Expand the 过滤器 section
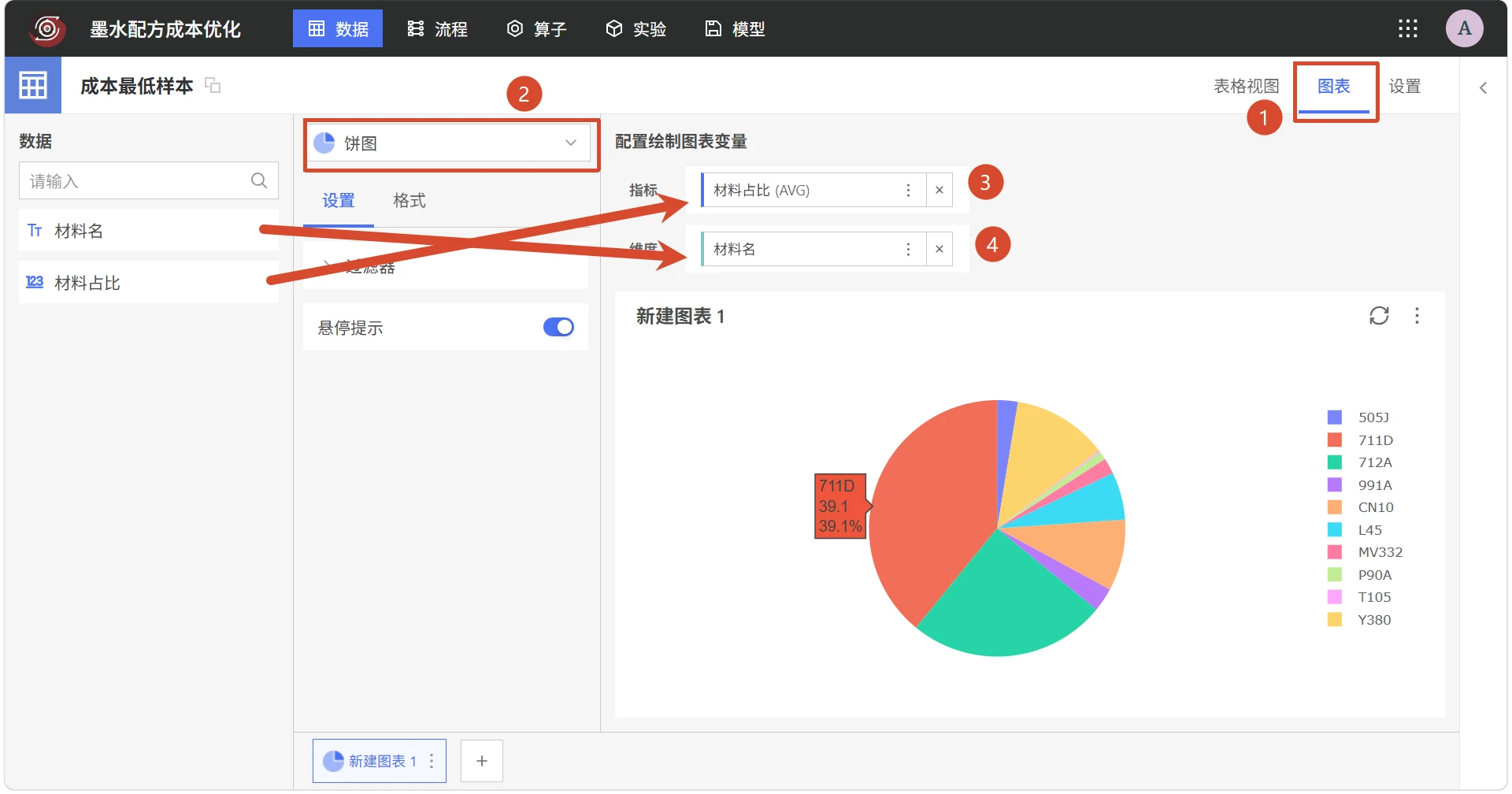This screenshot has height=794, width=1512. click(446, 267)
